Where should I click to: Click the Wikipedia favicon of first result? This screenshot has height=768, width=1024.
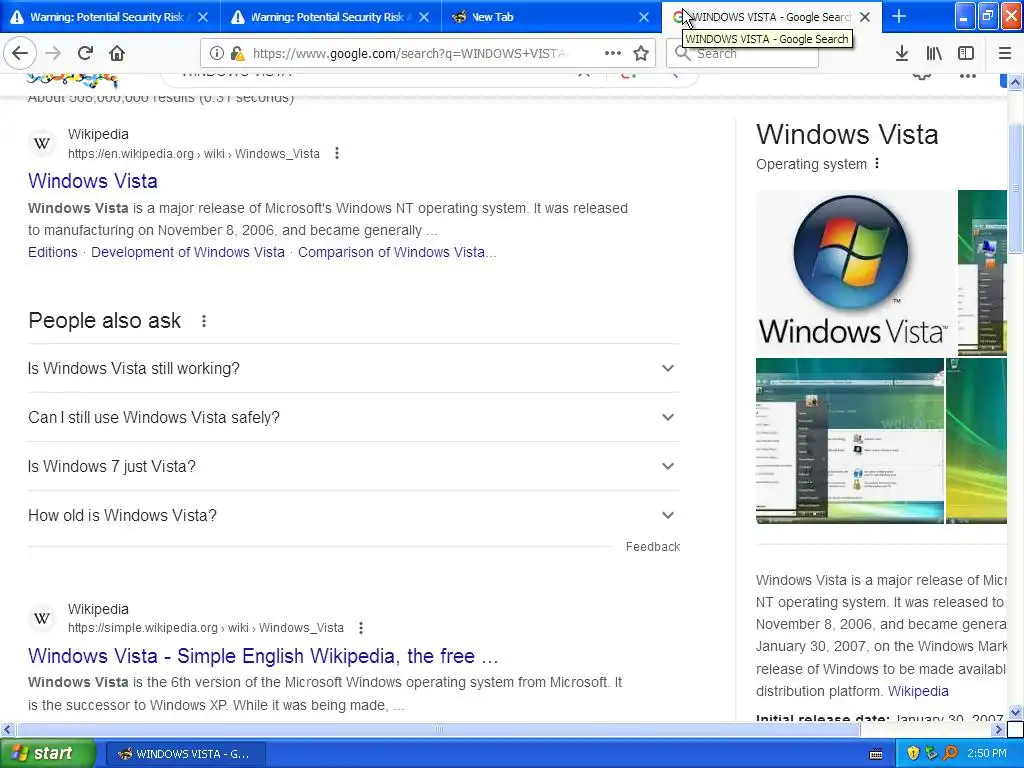coord(42,143)
